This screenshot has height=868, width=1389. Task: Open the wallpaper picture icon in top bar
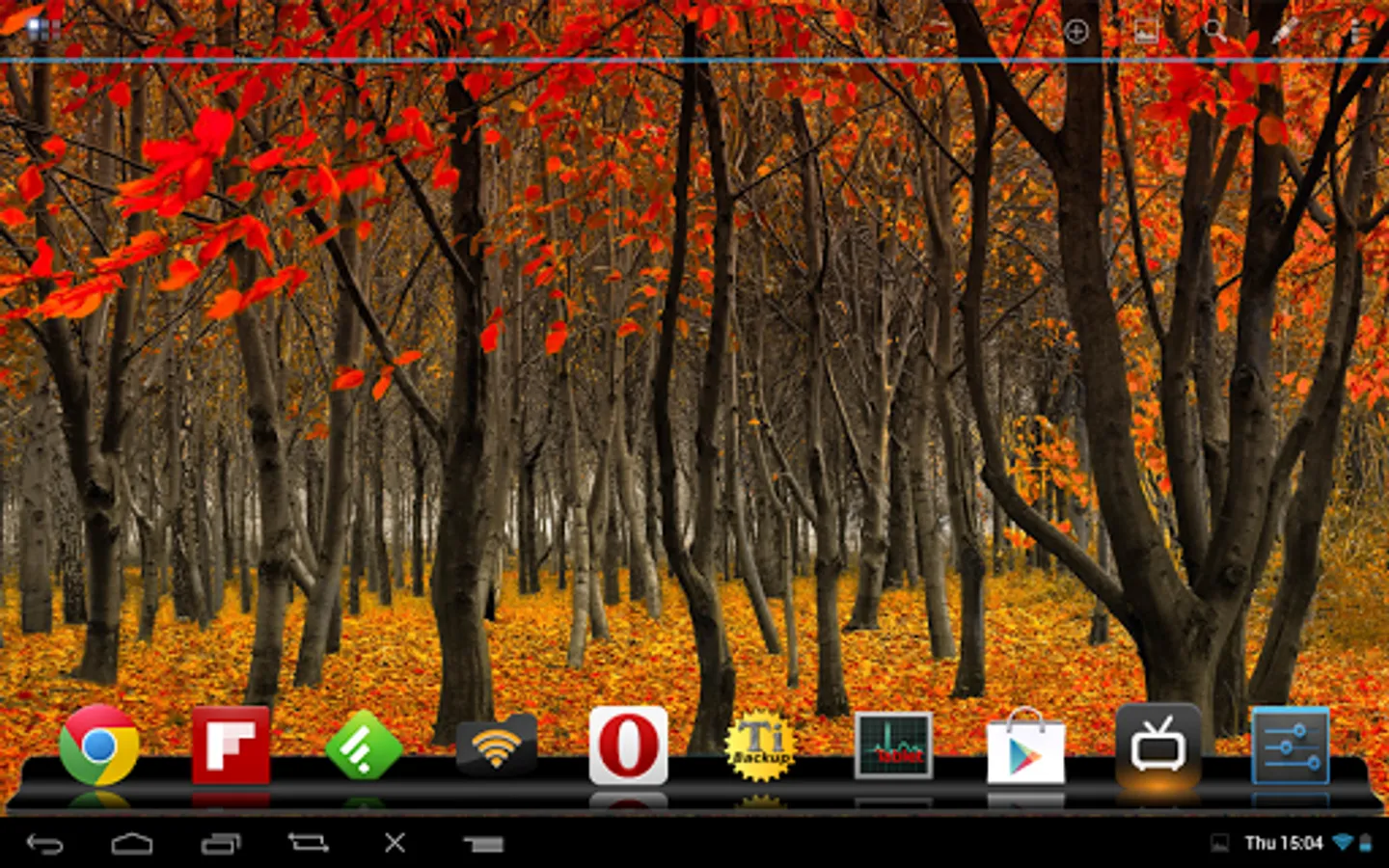coord(1146,32)
